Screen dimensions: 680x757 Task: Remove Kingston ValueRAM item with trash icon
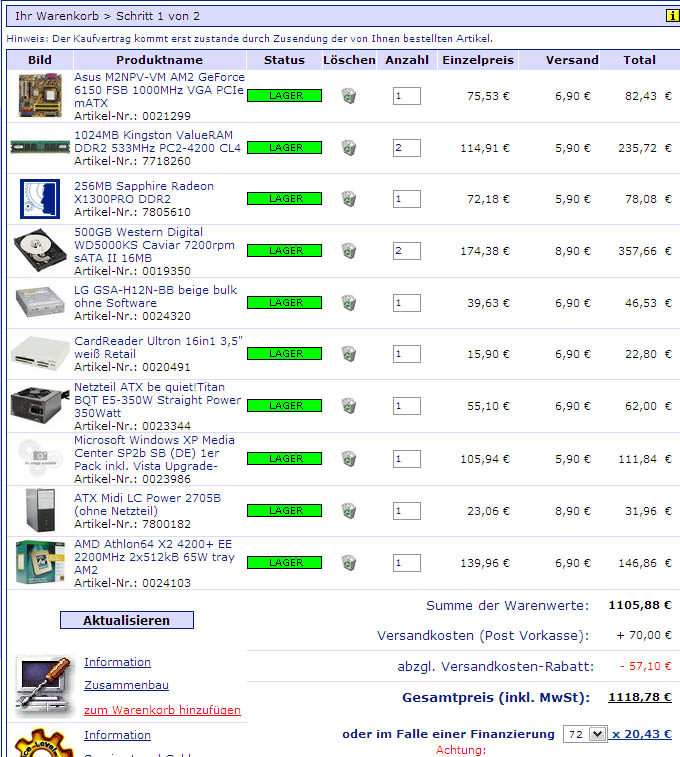coord(349,147)
